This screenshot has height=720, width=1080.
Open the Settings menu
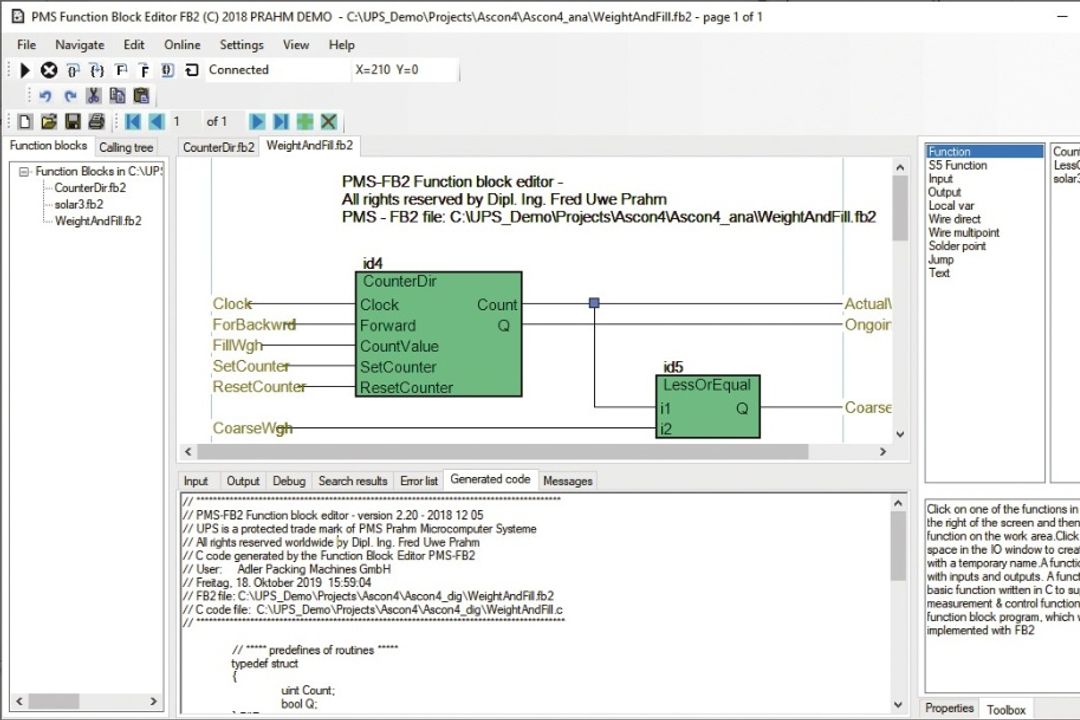(x=241, y=45)
